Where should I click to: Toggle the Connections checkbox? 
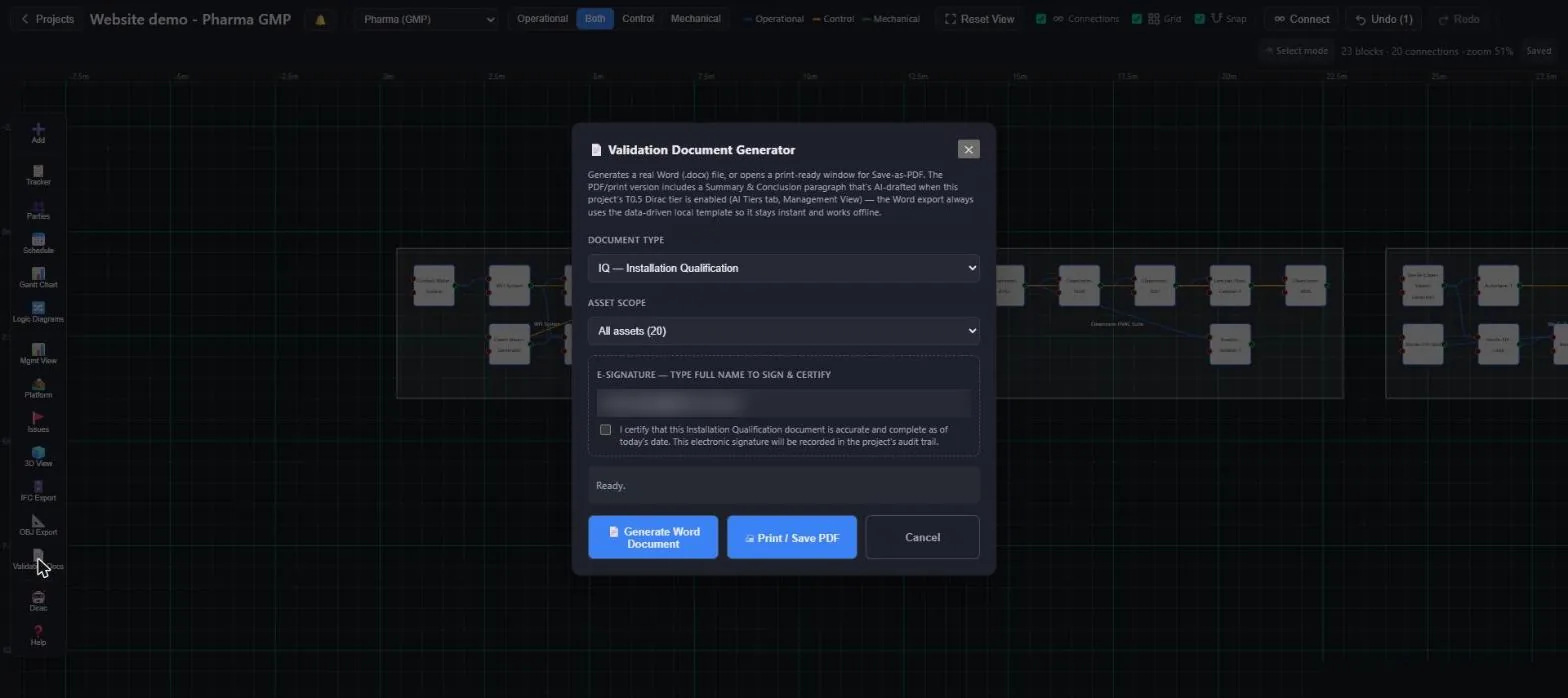(x=1041, y=19)
